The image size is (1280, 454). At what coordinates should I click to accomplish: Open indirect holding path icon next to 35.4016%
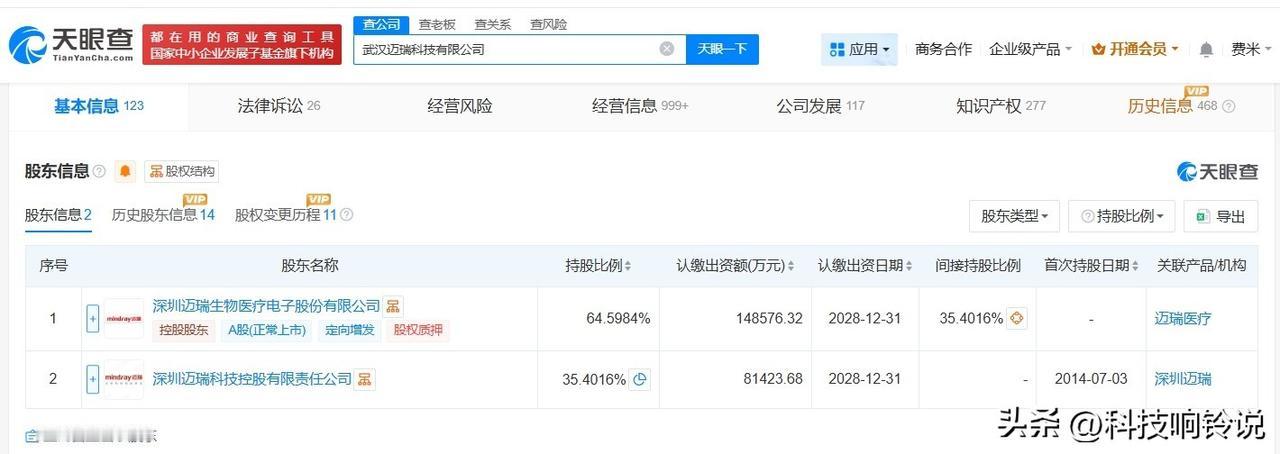tap(1018, 319)
